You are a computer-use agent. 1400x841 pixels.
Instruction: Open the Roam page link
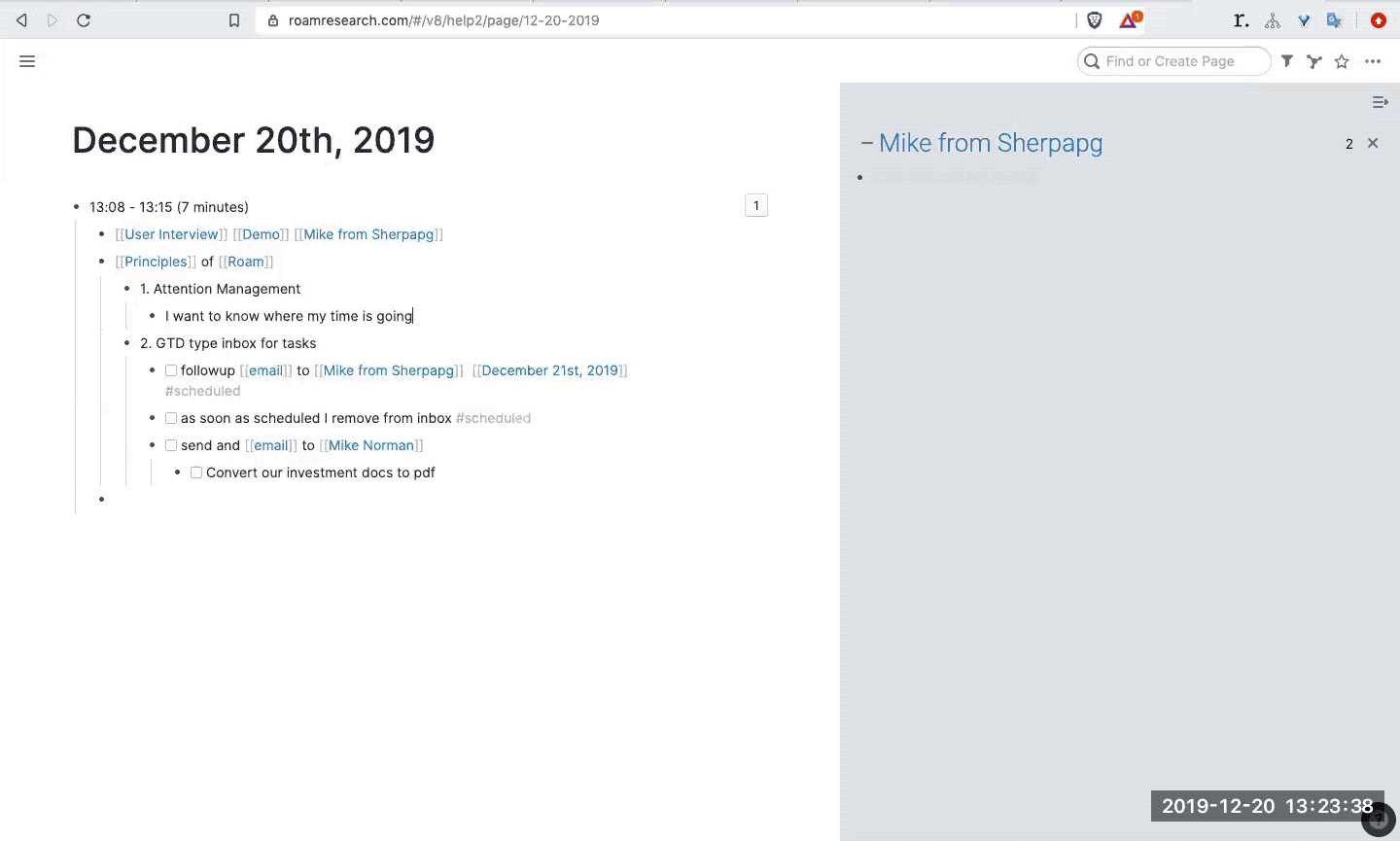tap(246, 262)
